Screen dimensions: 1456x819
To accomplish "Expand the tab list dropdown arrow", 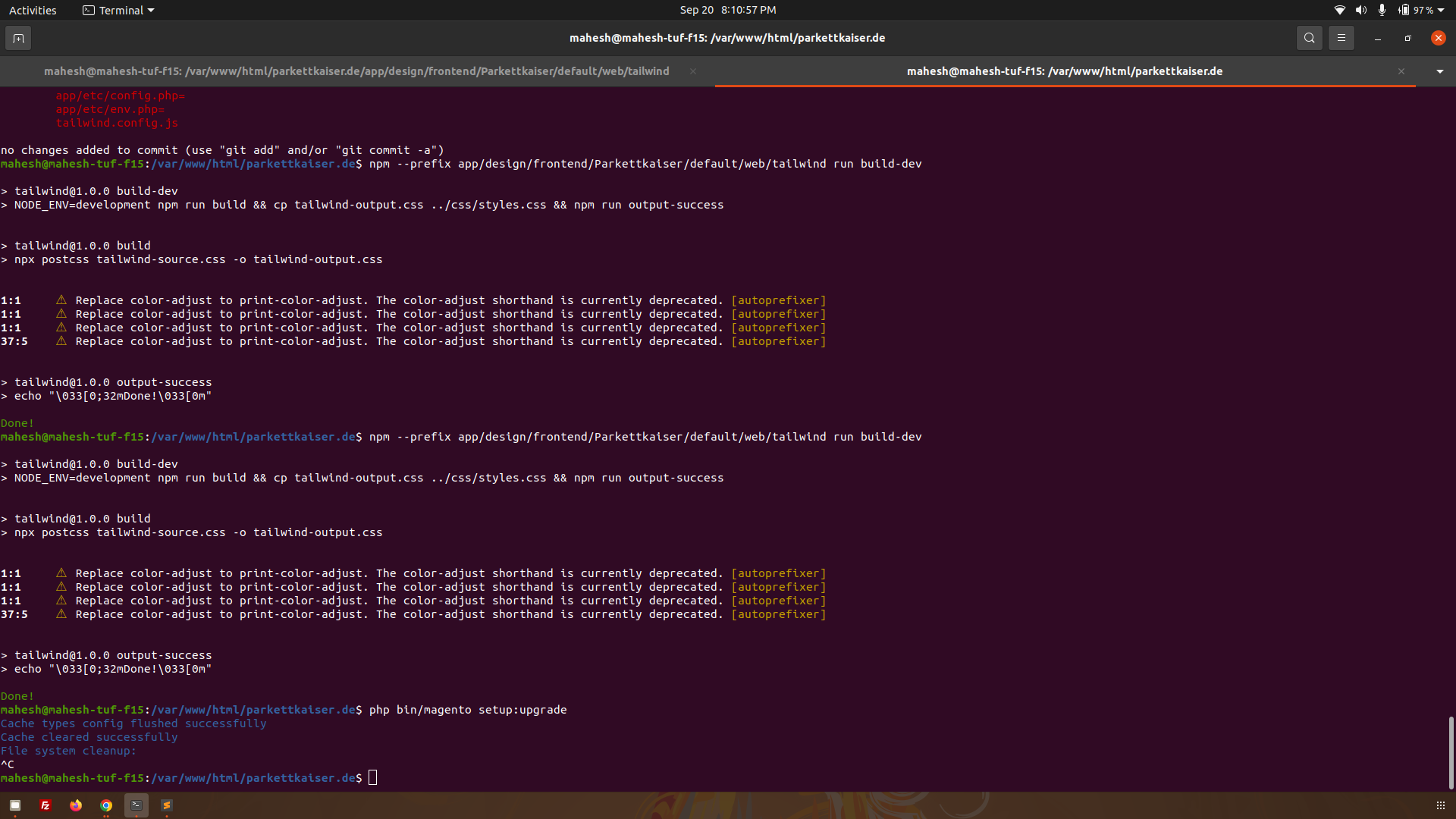I will tap(1439, 71).
